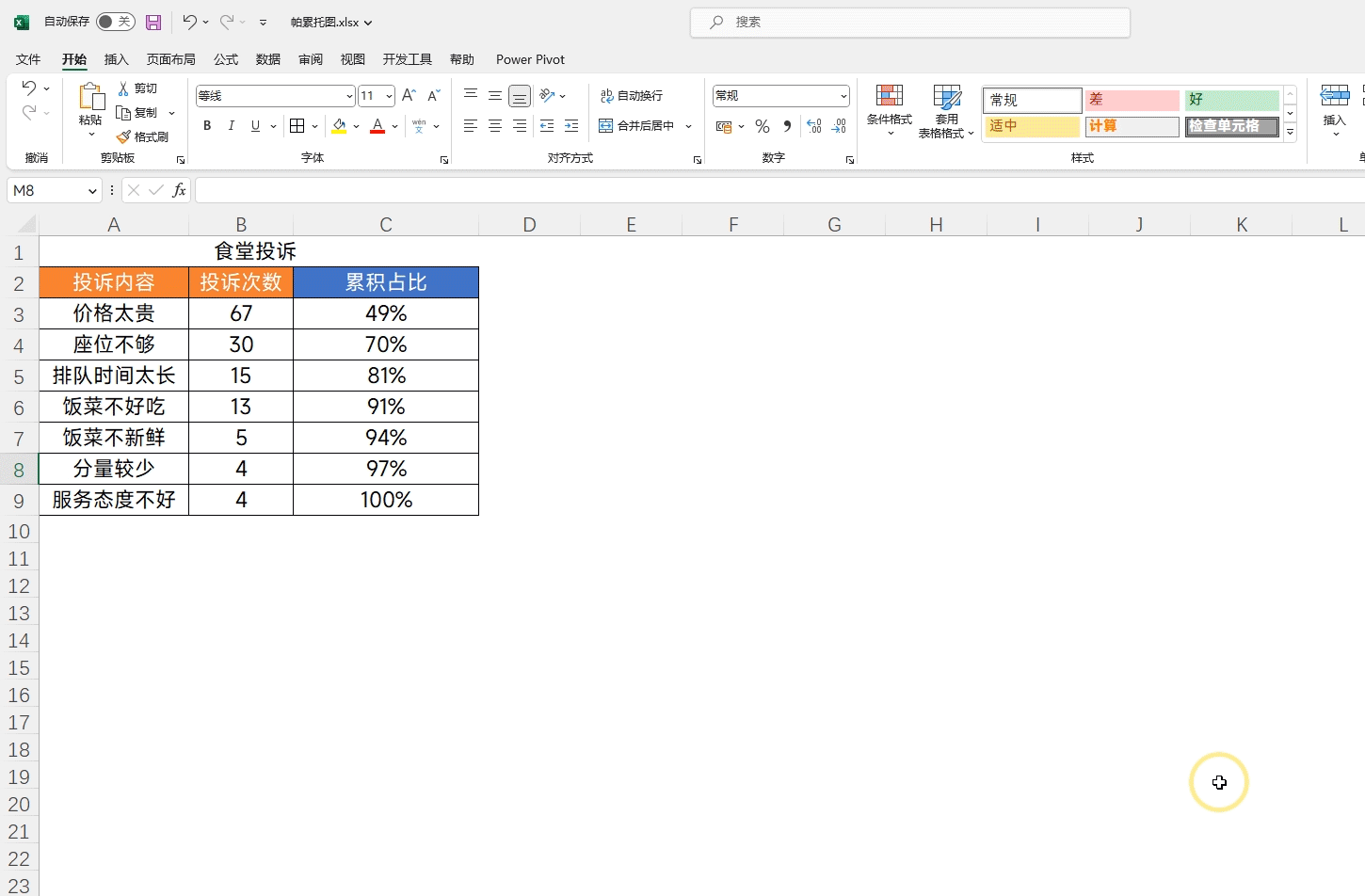This screenshot has width=1365, height=896.
Task: Apply accounting number format icon
Action: click(723, 126)
